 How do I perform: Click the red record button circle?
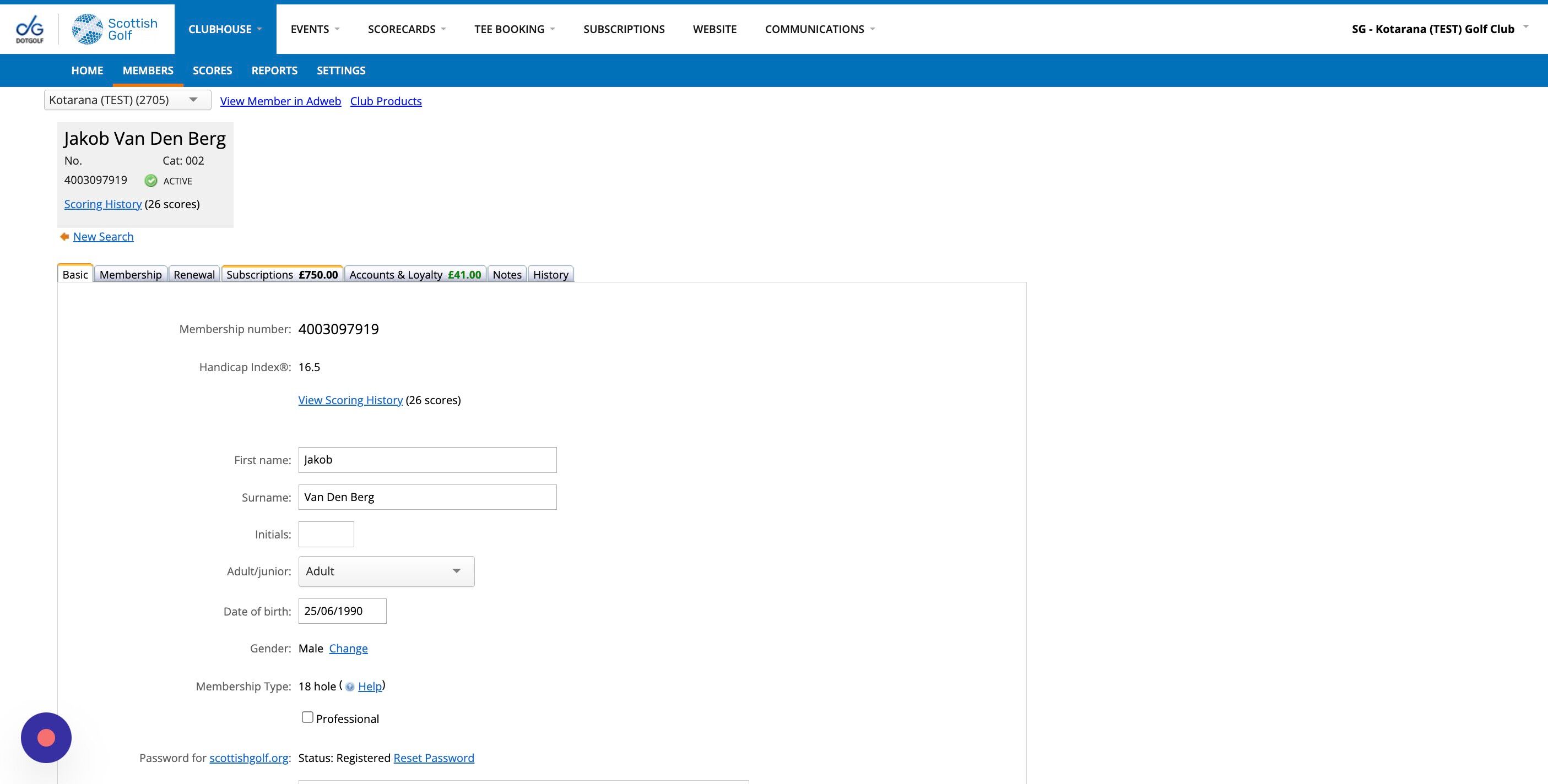pyautogui.click(x=46, y=738)
